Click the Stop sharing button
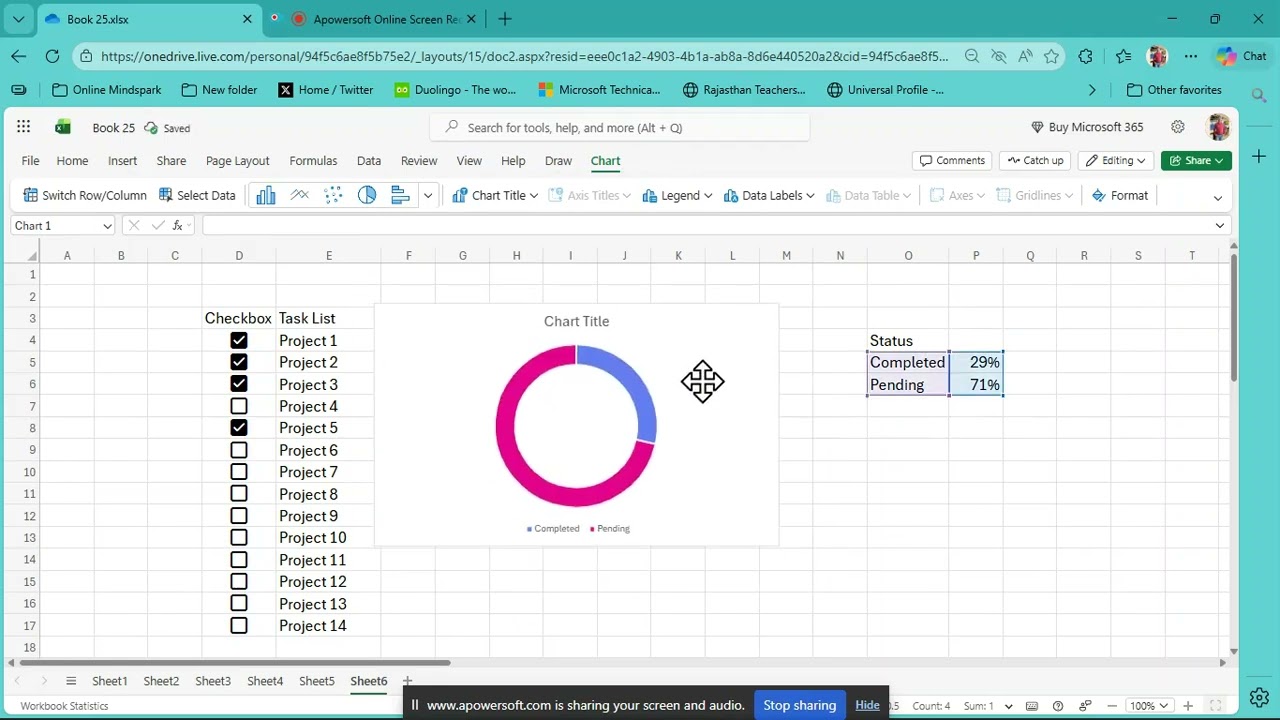This screenshot has width=1280, height=720. 800,705
